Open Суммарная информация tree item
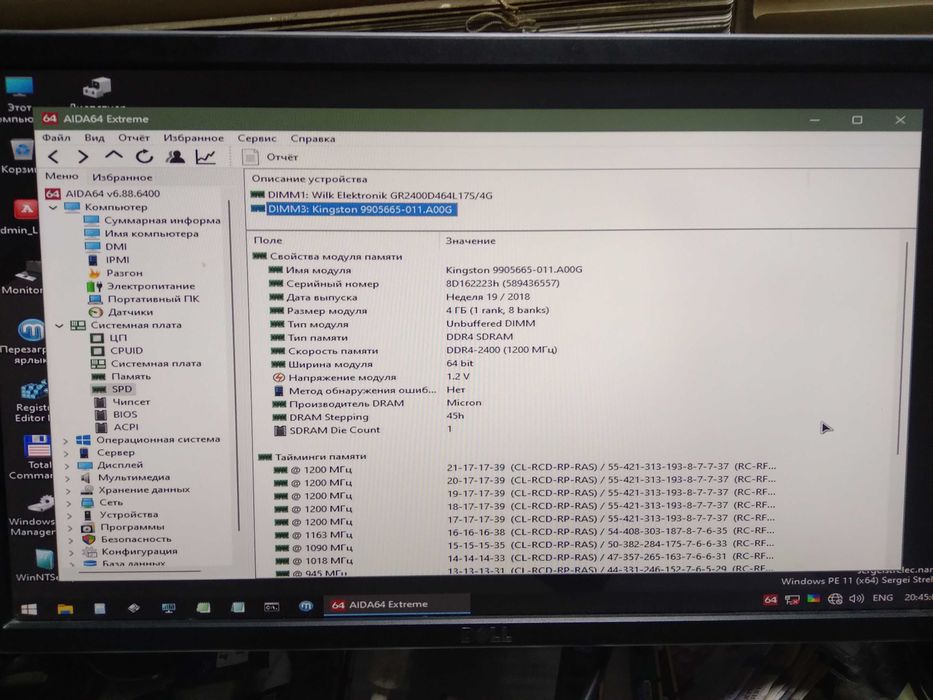This screenshot has height=700, width=933. pos(152,220)
